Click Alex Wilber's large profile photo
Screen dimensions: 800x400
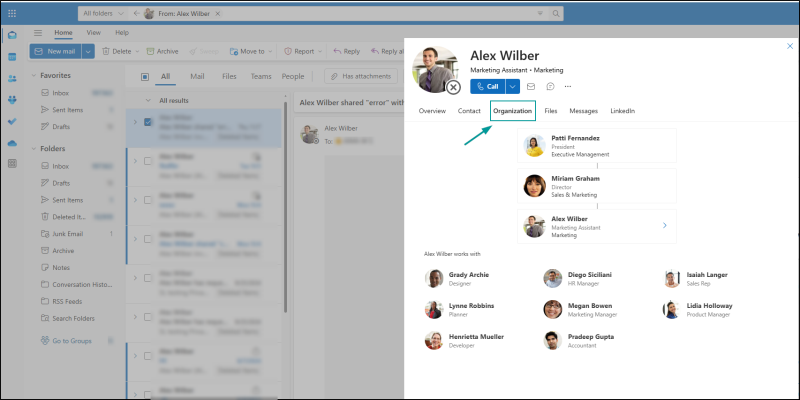click(x=435, y=69)
